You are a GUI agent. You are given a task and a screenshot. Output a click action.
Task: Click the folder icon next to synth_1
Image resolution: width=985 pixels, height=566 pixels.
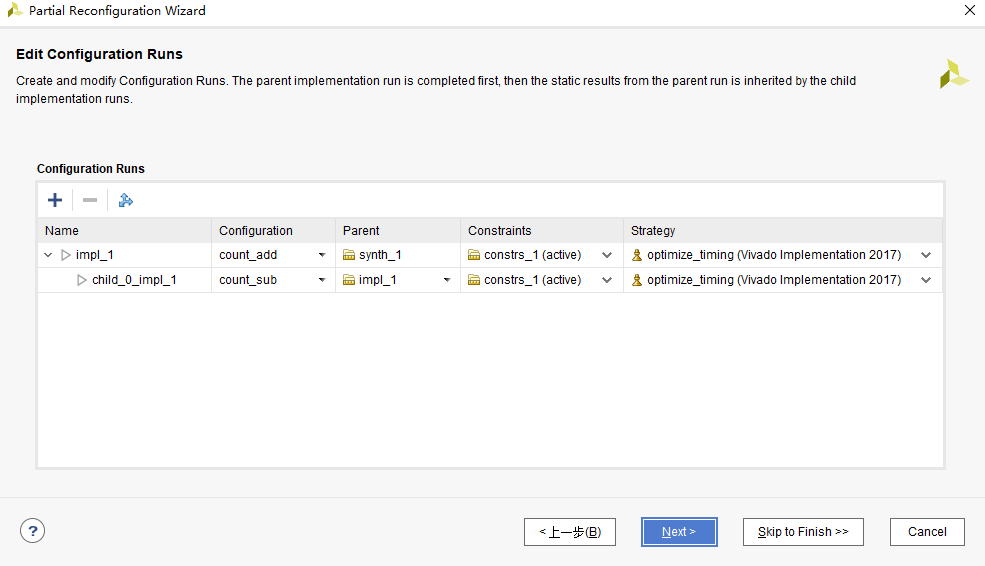click(x=349, y=255)
